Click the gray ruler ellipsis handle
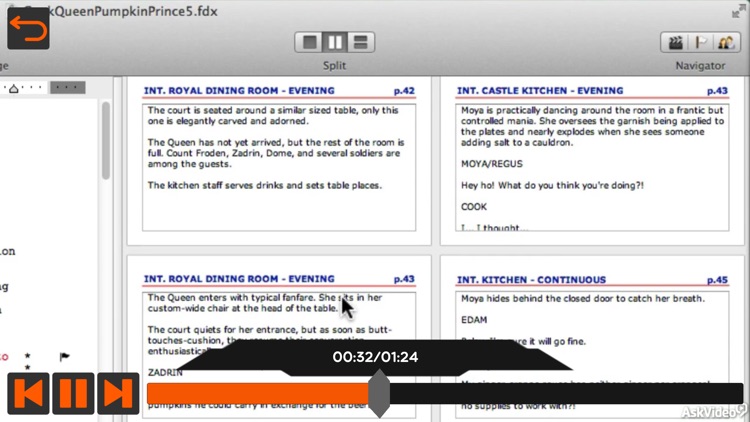750x422 pixels. pos(67,88)
